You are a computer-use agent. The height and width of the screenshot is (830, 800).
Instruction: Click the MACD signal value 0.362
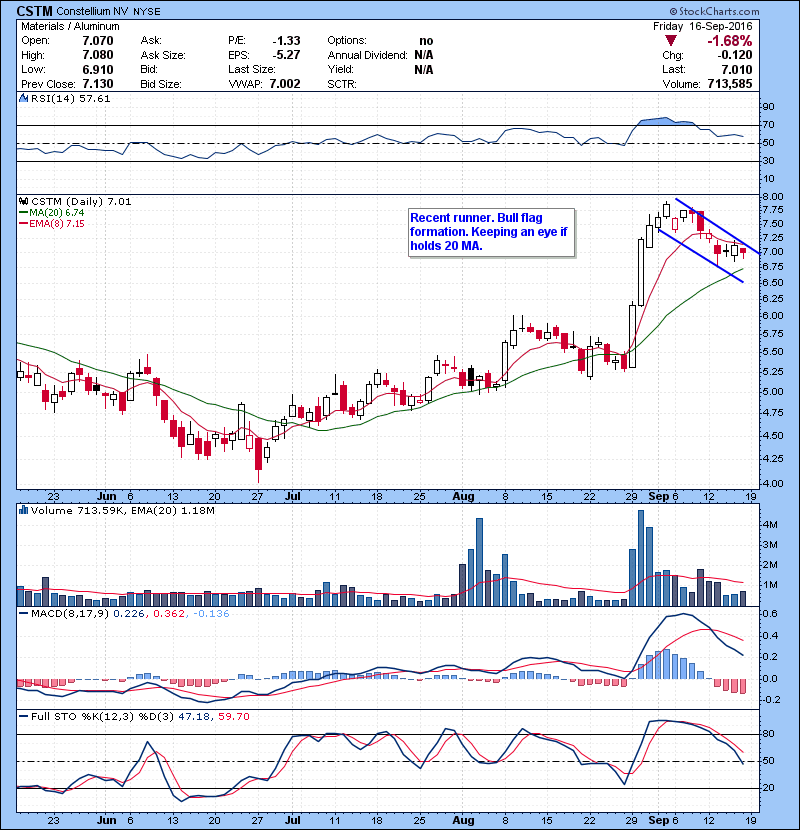pyautogui.click(x=169, y=614)
